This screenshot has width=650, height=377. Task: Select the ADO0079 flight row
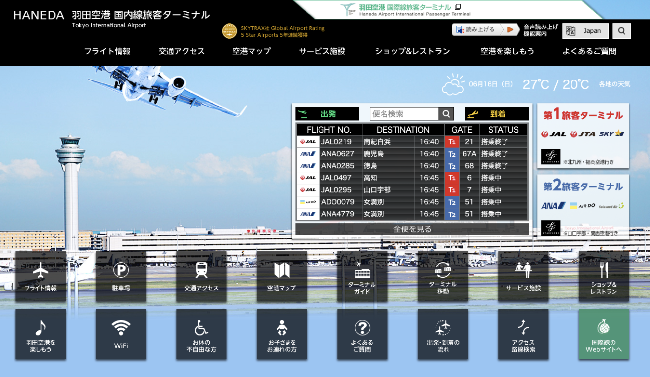[412, 202]
